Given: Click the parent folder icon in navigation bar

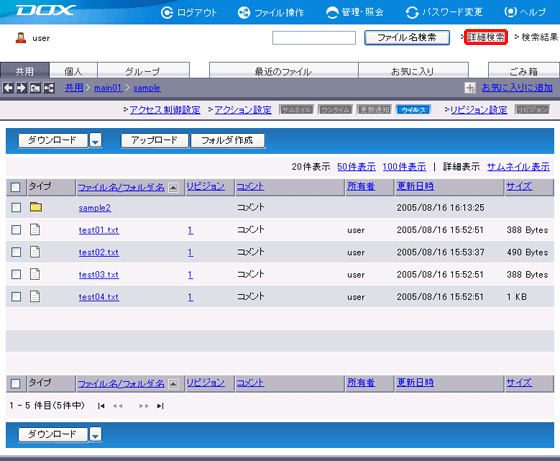Looking at the screenshot, I should click(x=35, y=87).
